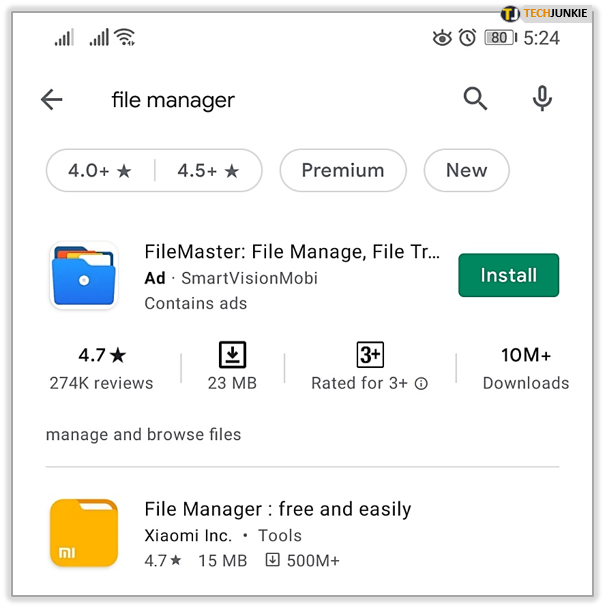The width and height of the screenshot is (605, 608).
Task: Open the Xiaomi yellow folder app icon
Action: 84,533
